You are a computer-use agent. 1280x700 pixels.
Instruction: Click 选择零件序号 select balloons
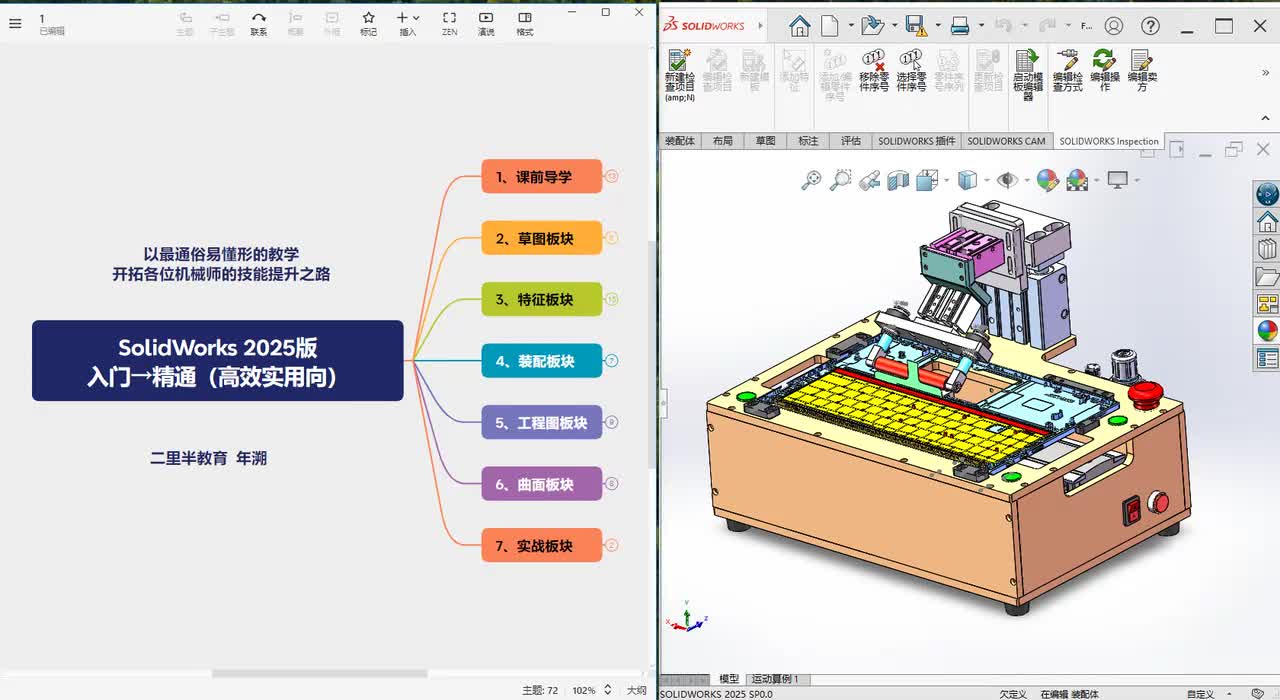pos(911,71)
